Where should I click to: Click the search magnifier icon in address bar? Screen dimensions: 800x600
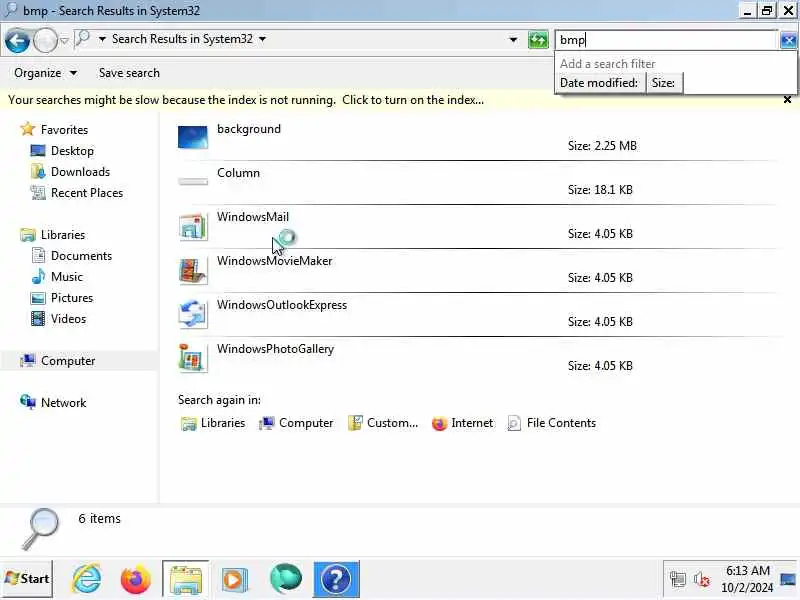click(x=82, y=39)
